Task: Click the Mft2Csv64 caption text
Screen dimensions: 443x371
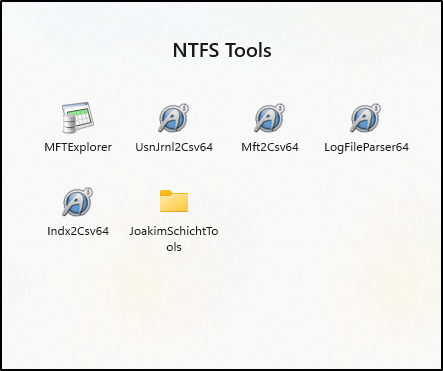Action: coord(270,147)
